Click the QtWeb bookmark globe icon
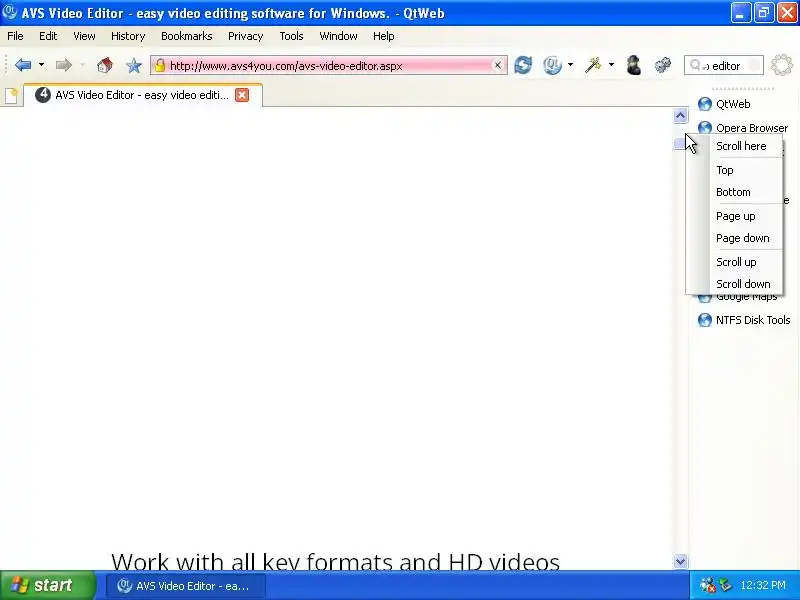 705,104
